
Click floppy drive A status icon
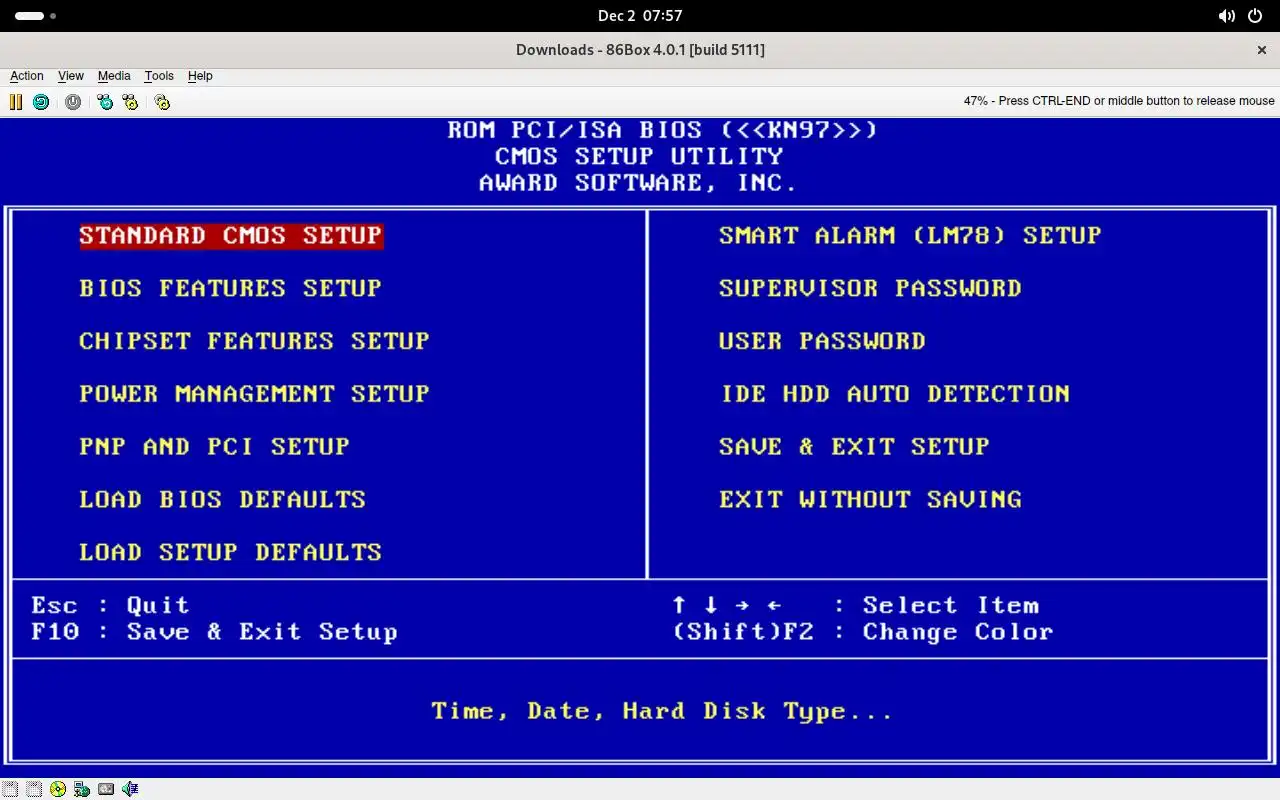(10, 789)
